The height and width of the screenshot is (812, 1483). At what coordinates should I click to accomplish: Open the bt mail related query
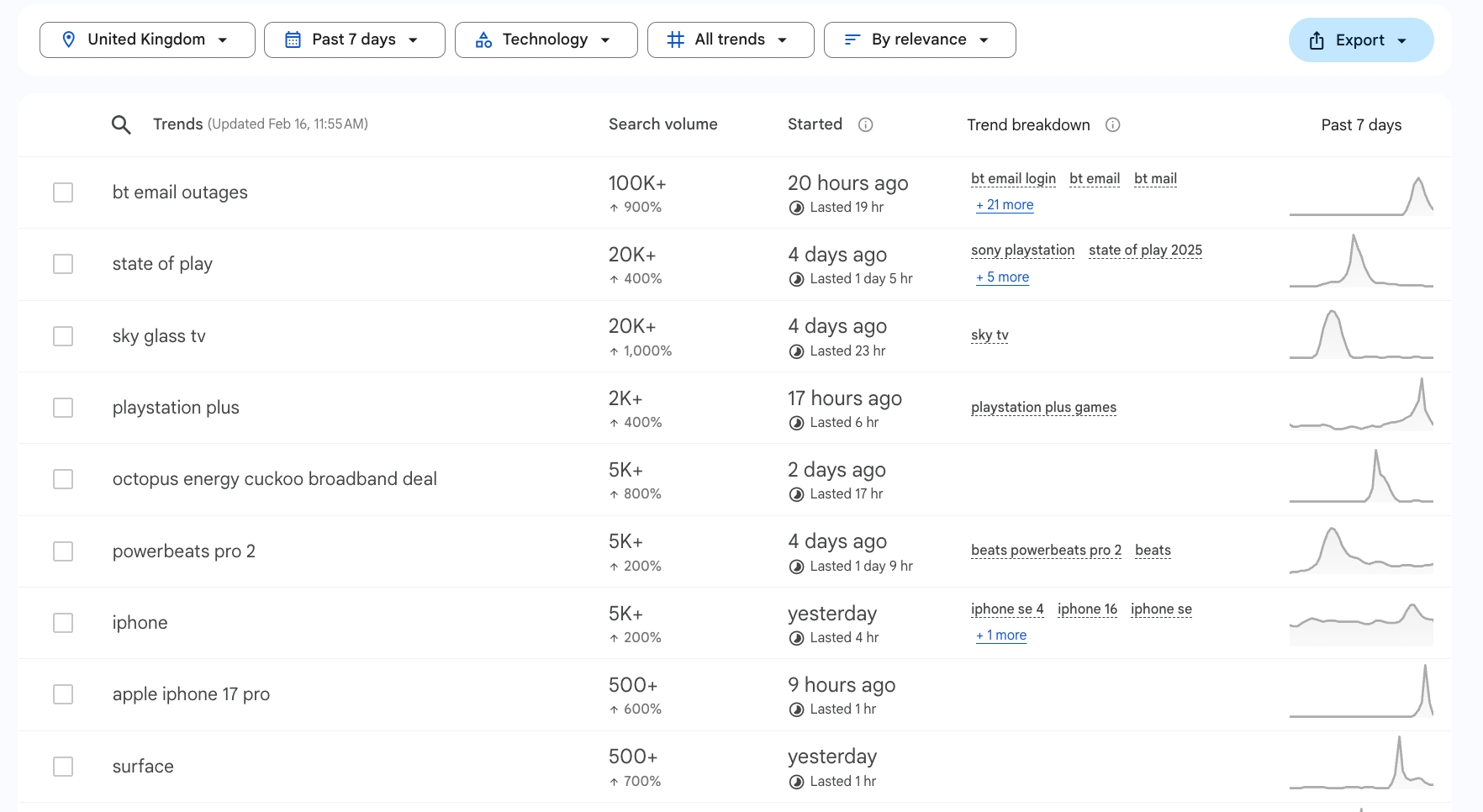click(1155, 178)
